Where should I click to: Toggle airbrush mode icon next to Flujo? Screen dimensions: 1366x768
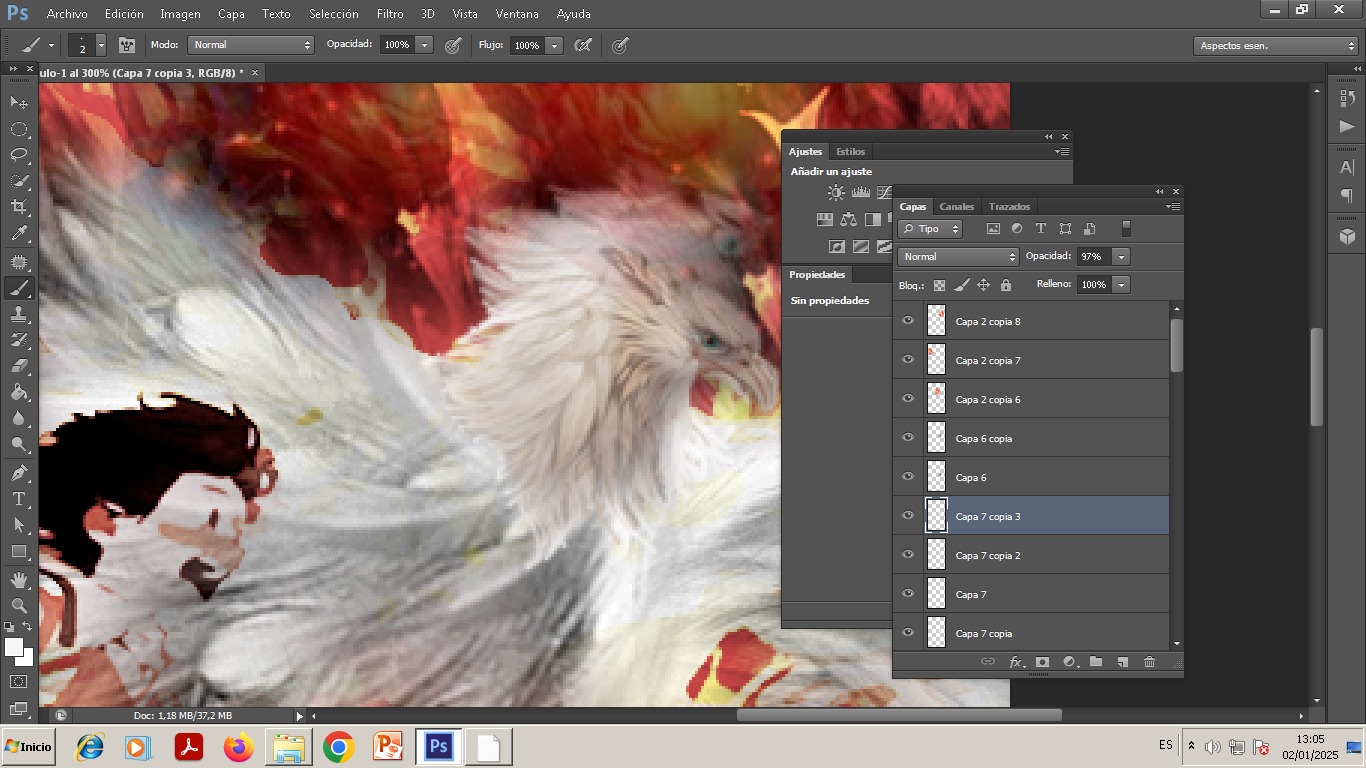[x=584, y=45]
